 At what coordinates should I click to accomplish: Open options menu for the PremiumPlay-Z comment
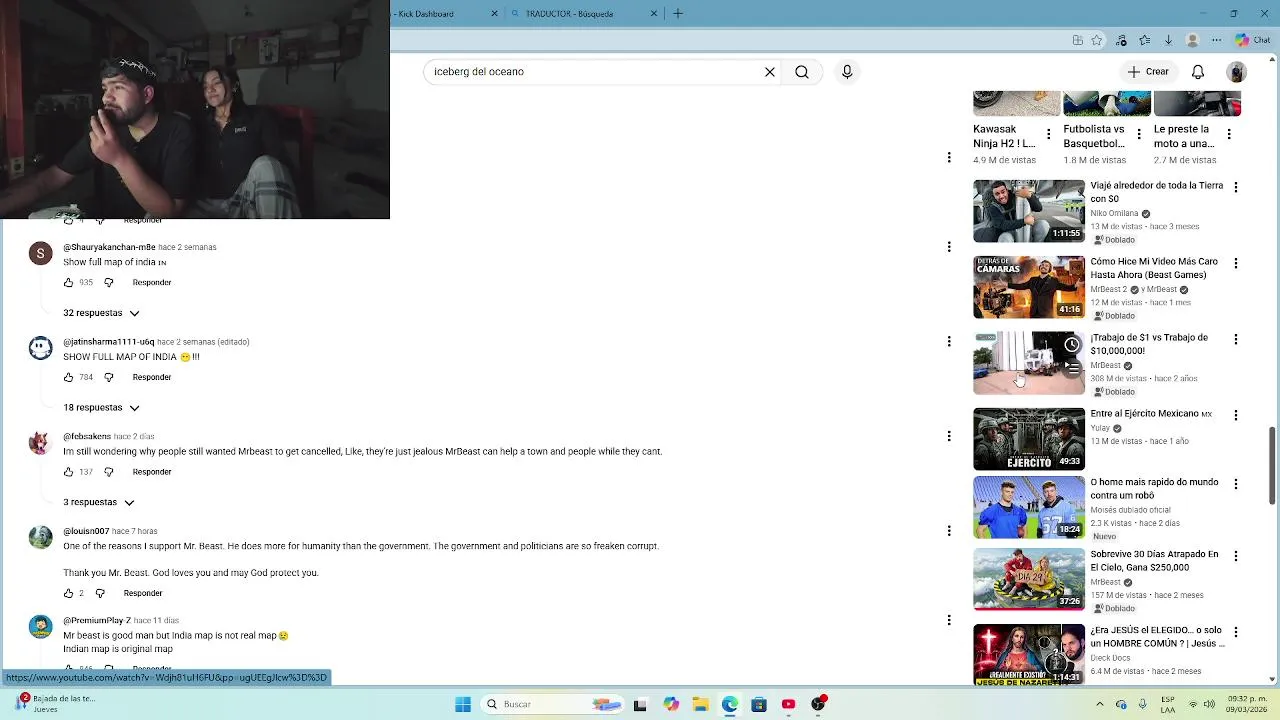click(949, 620)
